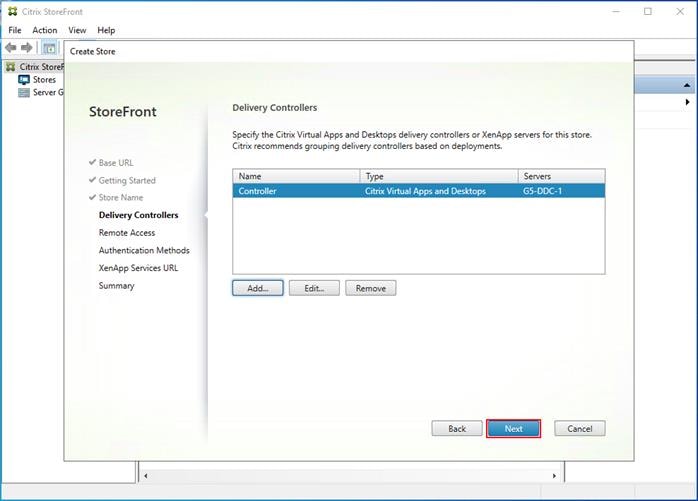This screenshot has width=698, height=501.
Task: Click the horizontal scrollbar left arrow
Action: pyautogui.click(x=146, y=476)
